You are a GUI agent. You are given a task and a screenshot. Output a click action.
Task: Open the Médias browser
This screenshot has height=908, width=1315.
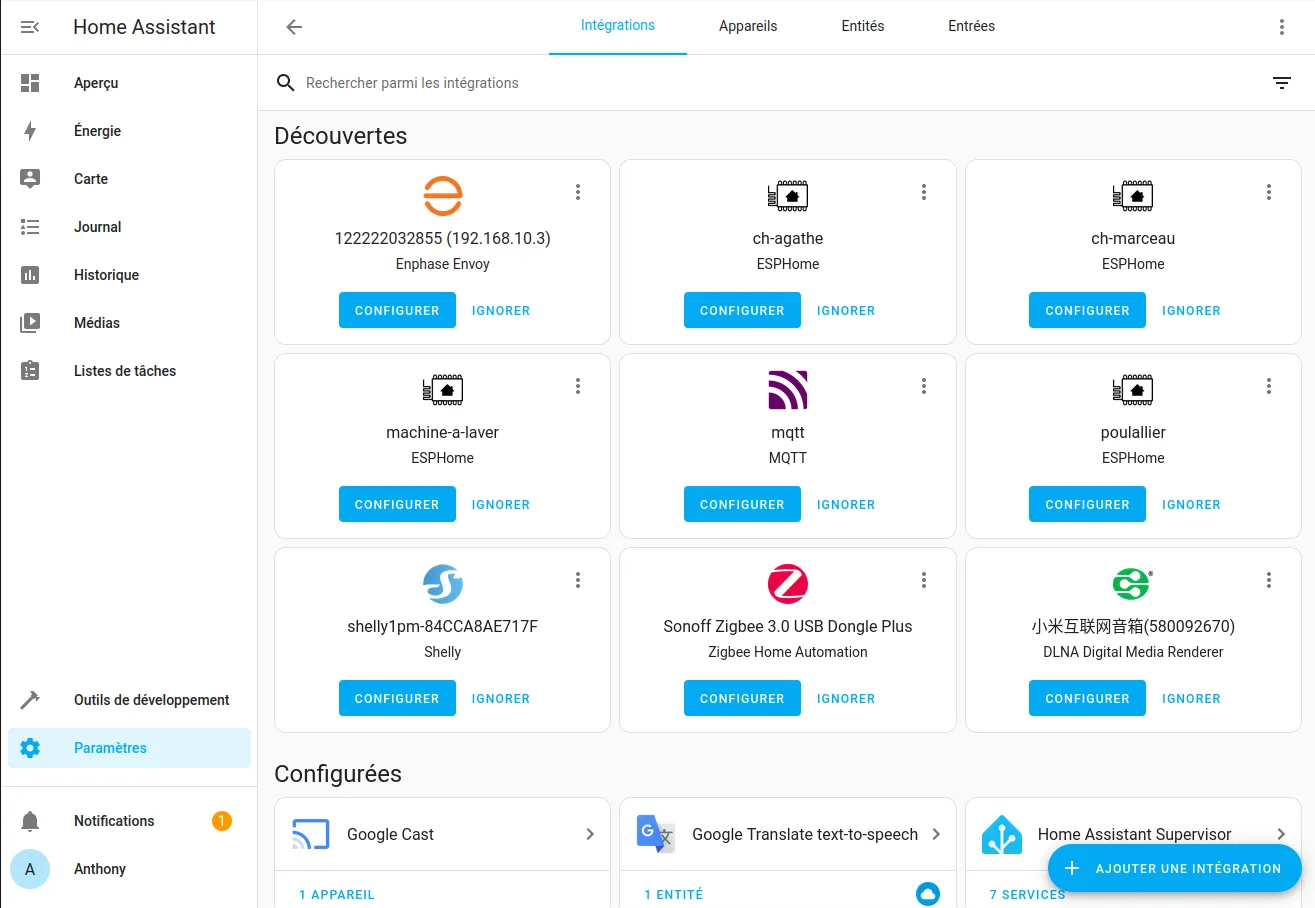point(95,322)
